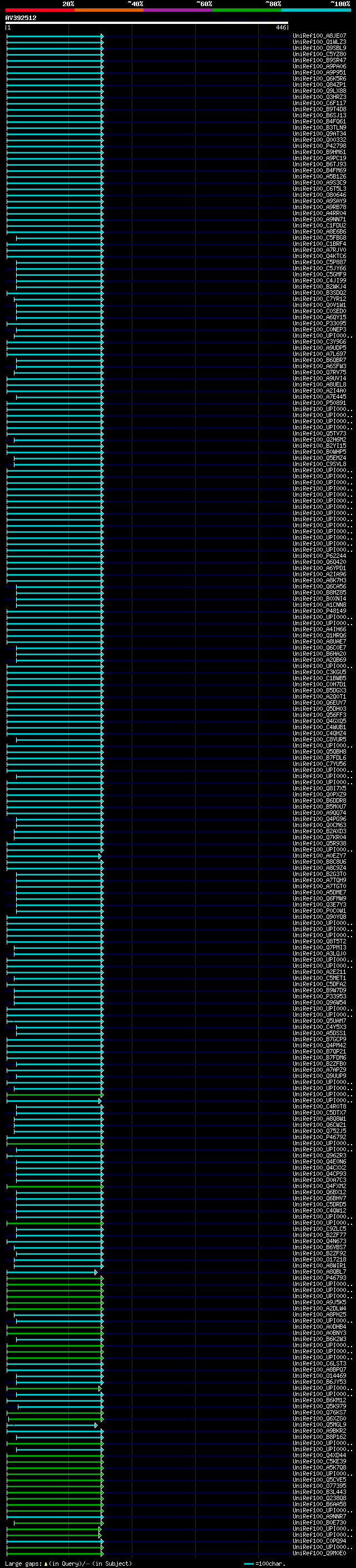Image resolution: width=356 pixels, height=1568 pixels.
Task: Select hit label UniRef100_C4WUB1
Action: [x=319, y=728]
